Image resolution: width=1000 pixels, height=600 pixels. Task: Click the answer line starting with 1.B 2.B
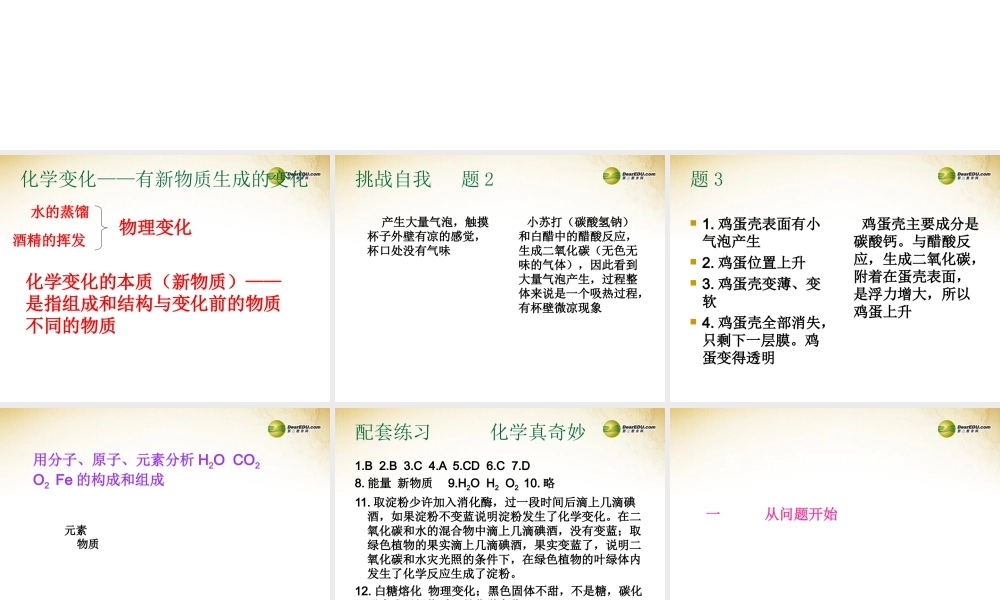click(442, 466)
